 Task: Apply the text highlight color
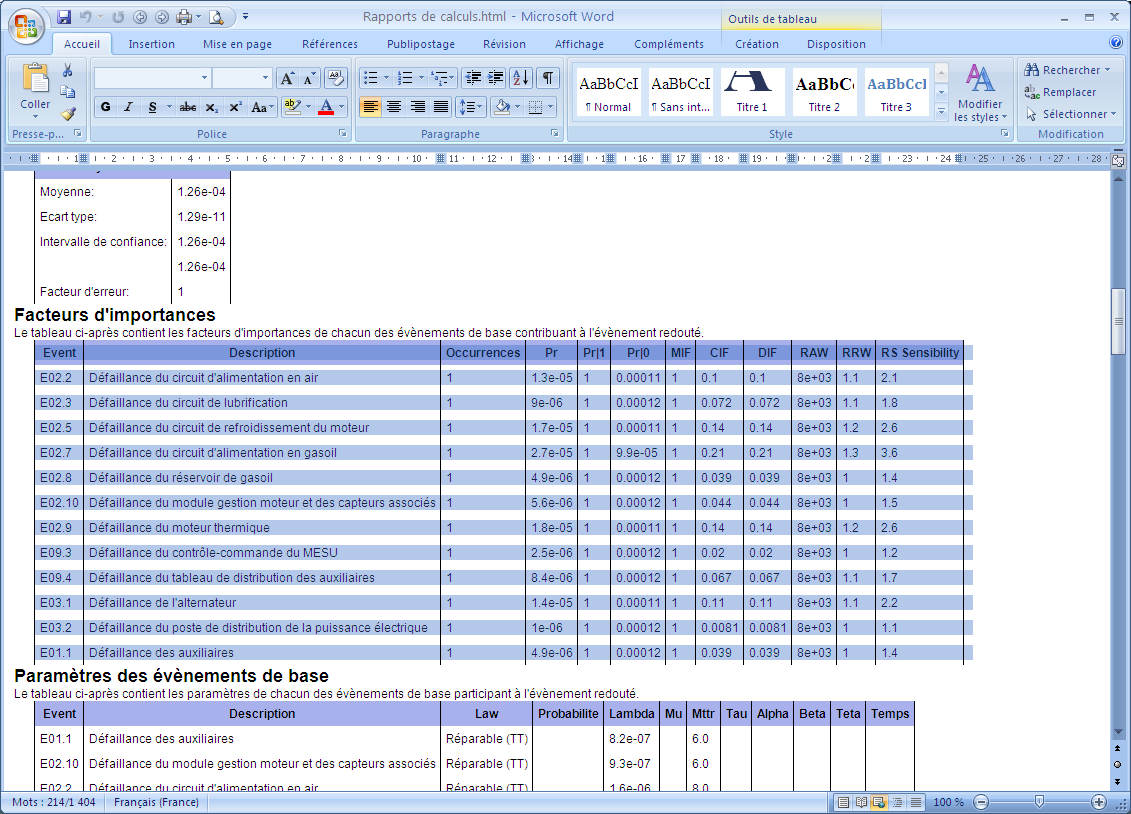(x=292, y=107)
